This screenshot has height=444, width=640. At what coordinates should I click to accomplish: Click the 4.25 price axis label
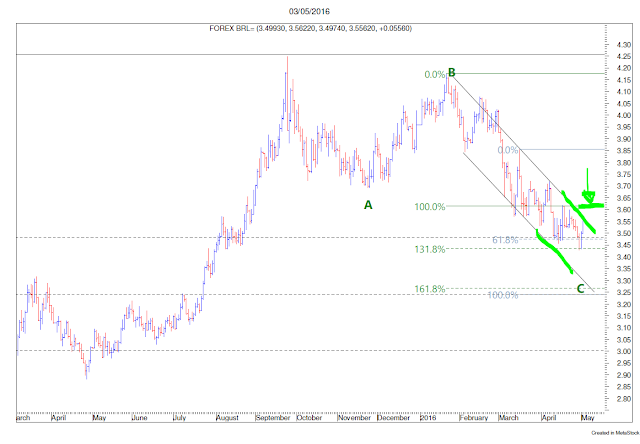[624, 56]
